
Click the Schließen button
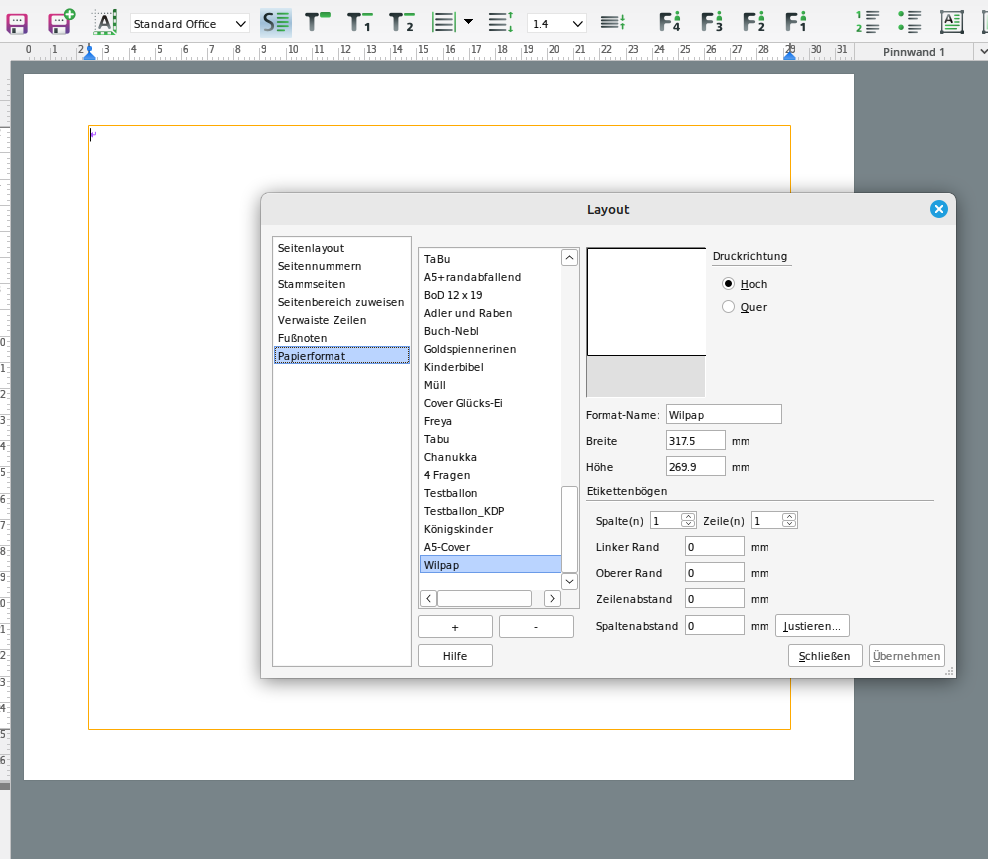coord(825,656)
